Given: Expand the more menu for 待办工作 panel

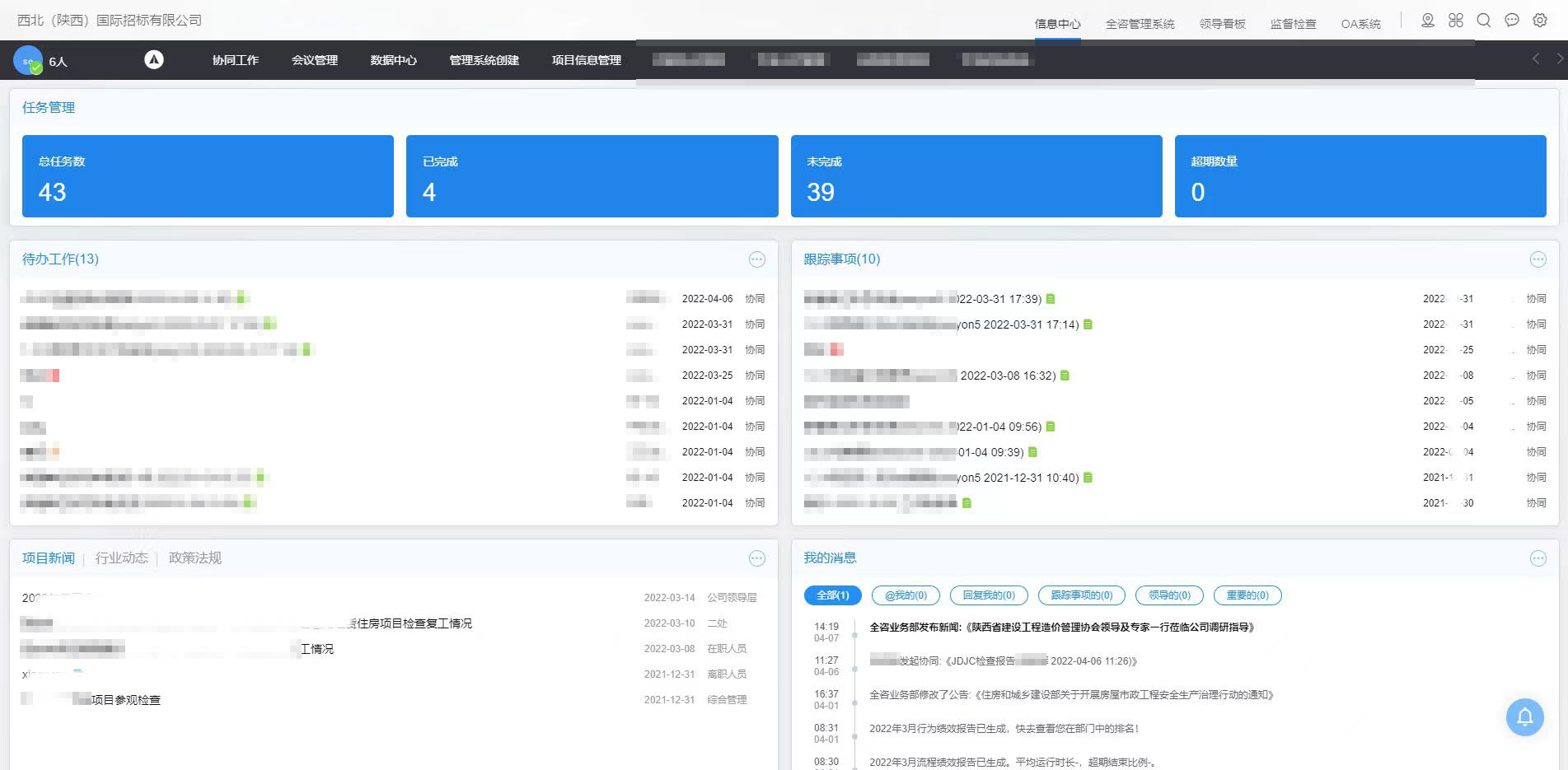Looking at the screenshot, I should (x=756, y=259).
